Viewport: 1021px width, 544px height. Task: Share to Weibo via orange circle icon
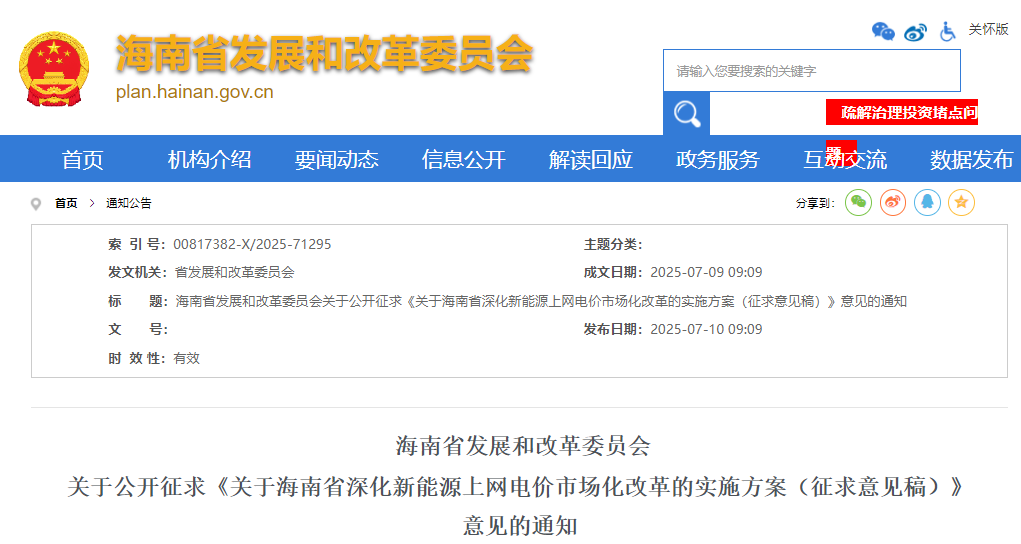[x=893, y=203]
